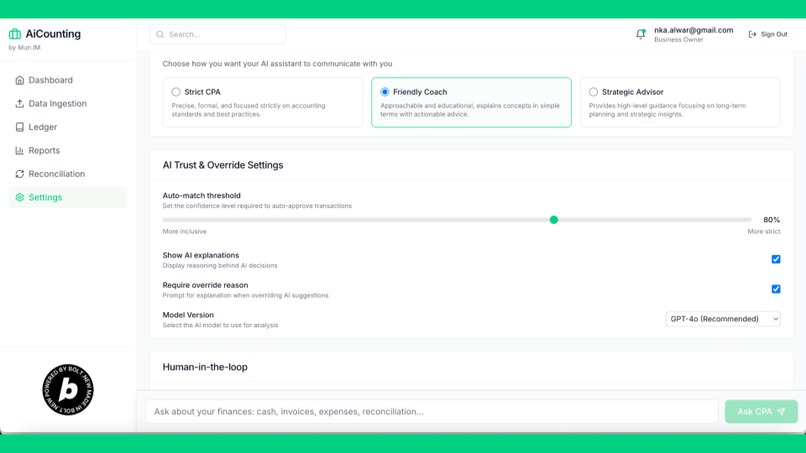Viewport: 806px width, 453px height.
Task: Click the Human-in-the-loop heading
Action: click(205, 367)
